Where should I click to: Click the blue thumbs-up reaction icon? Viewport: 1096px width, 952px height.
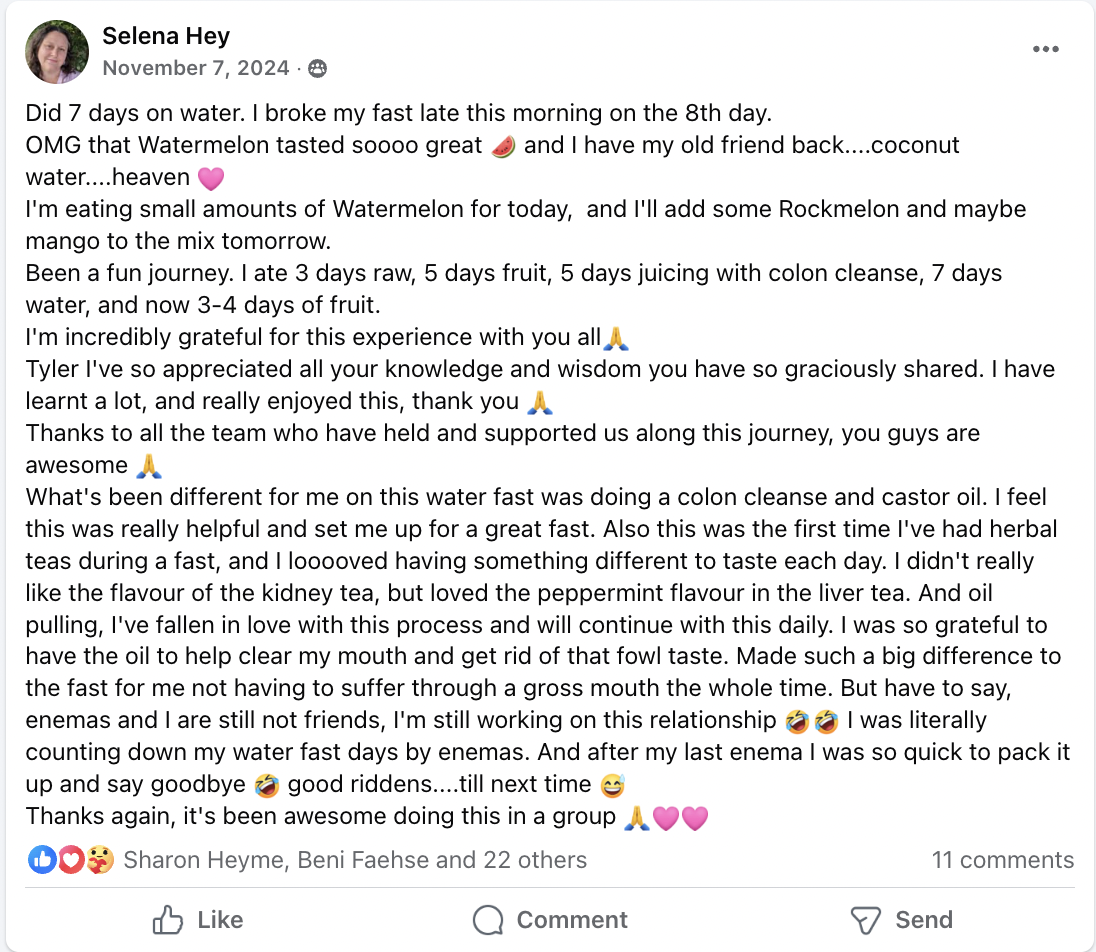[42, 859]
